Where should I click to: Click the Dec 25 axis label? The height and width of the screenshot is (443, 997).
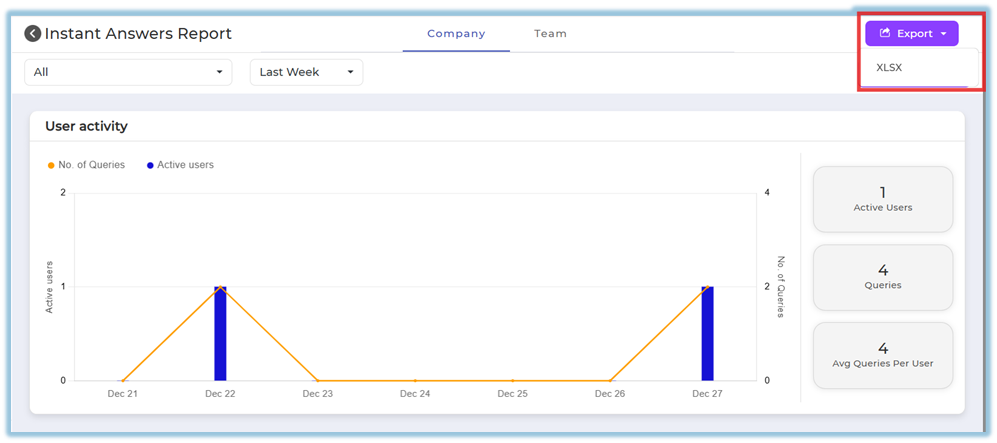[512, 394]
